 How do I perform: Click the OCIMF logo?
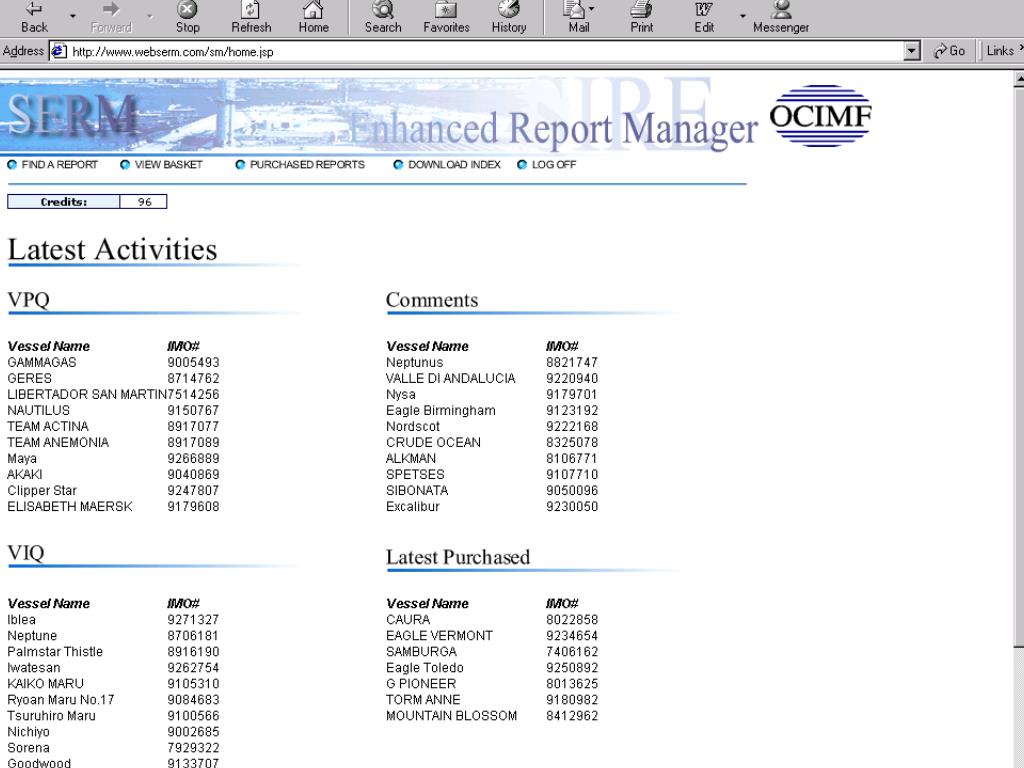point(820,116)
